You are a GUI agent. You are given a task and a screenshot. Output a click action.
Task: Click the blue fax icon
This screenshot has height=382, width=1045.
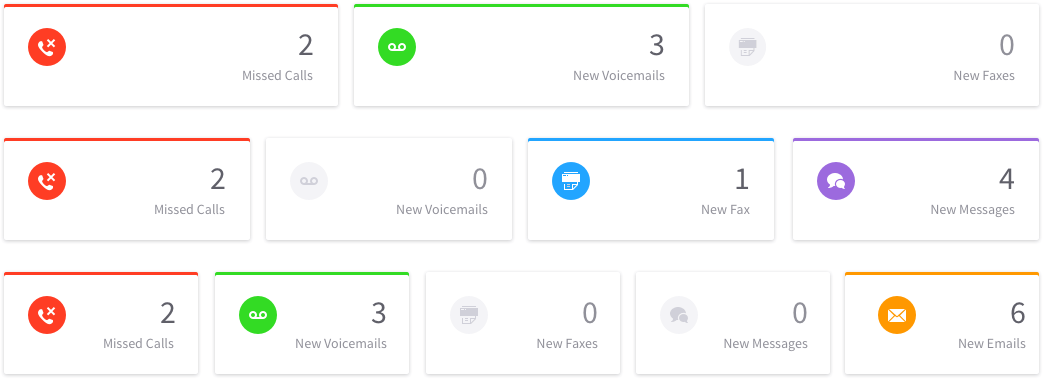[x=571, y=181]
